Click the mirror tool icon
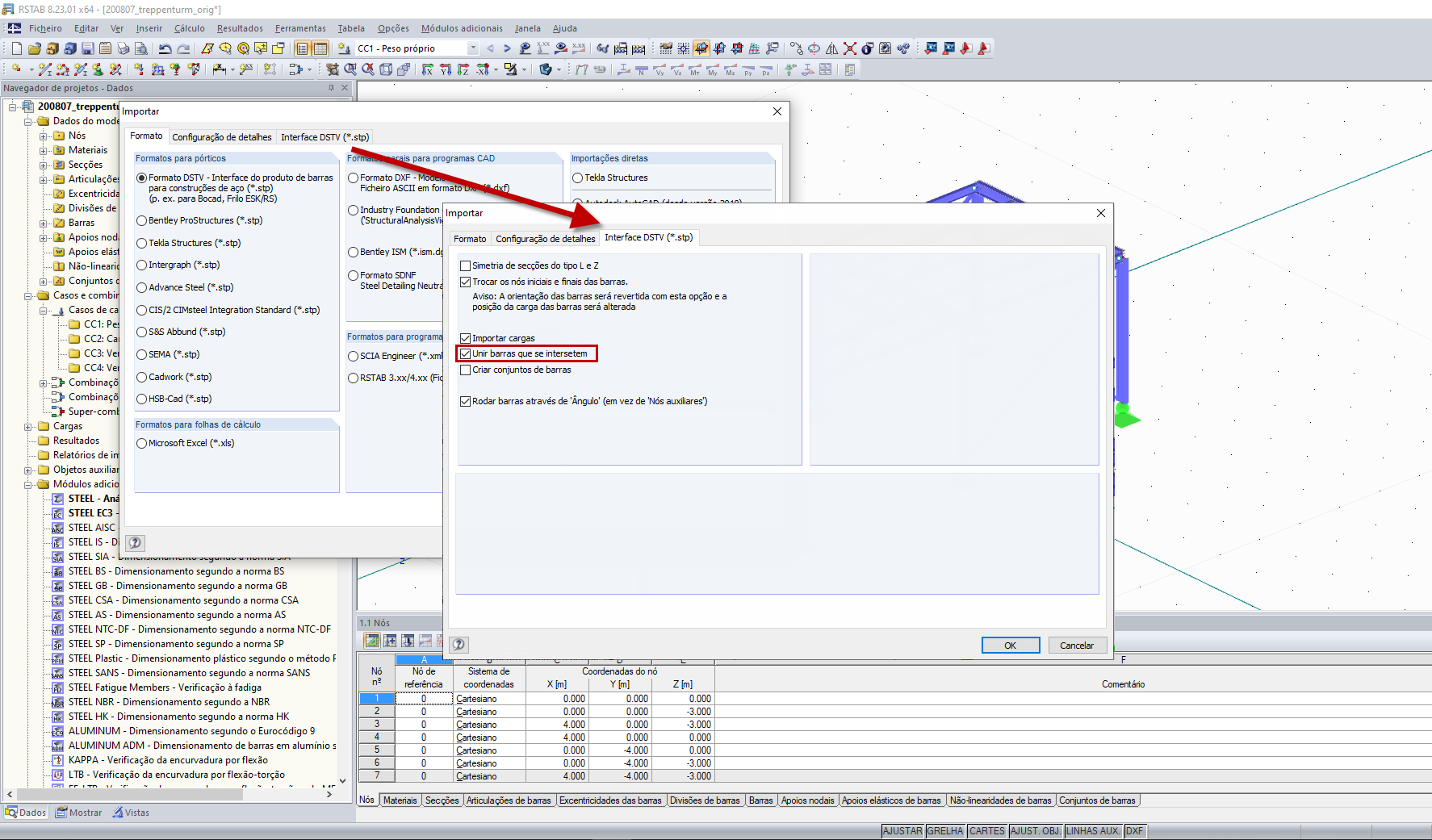This screenshot has width=1432, height=840. pos(832,48)
